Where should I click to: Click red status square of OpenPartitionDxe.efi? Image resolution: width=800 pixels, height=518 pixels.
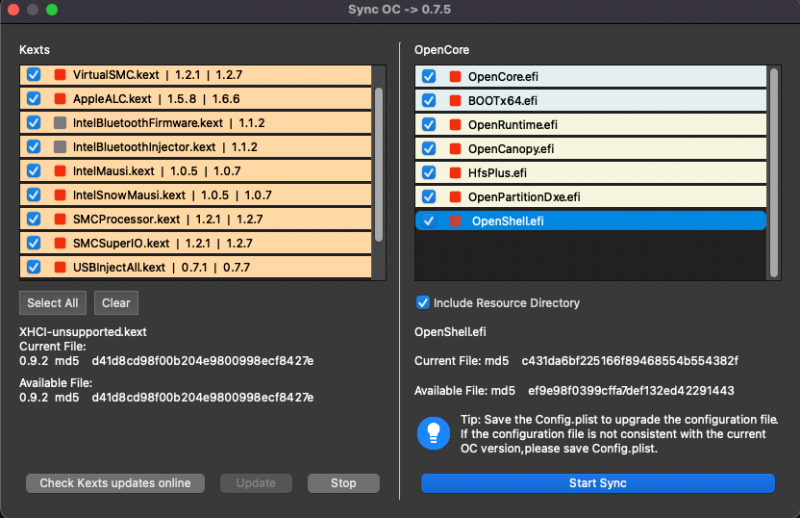[455, 197]
